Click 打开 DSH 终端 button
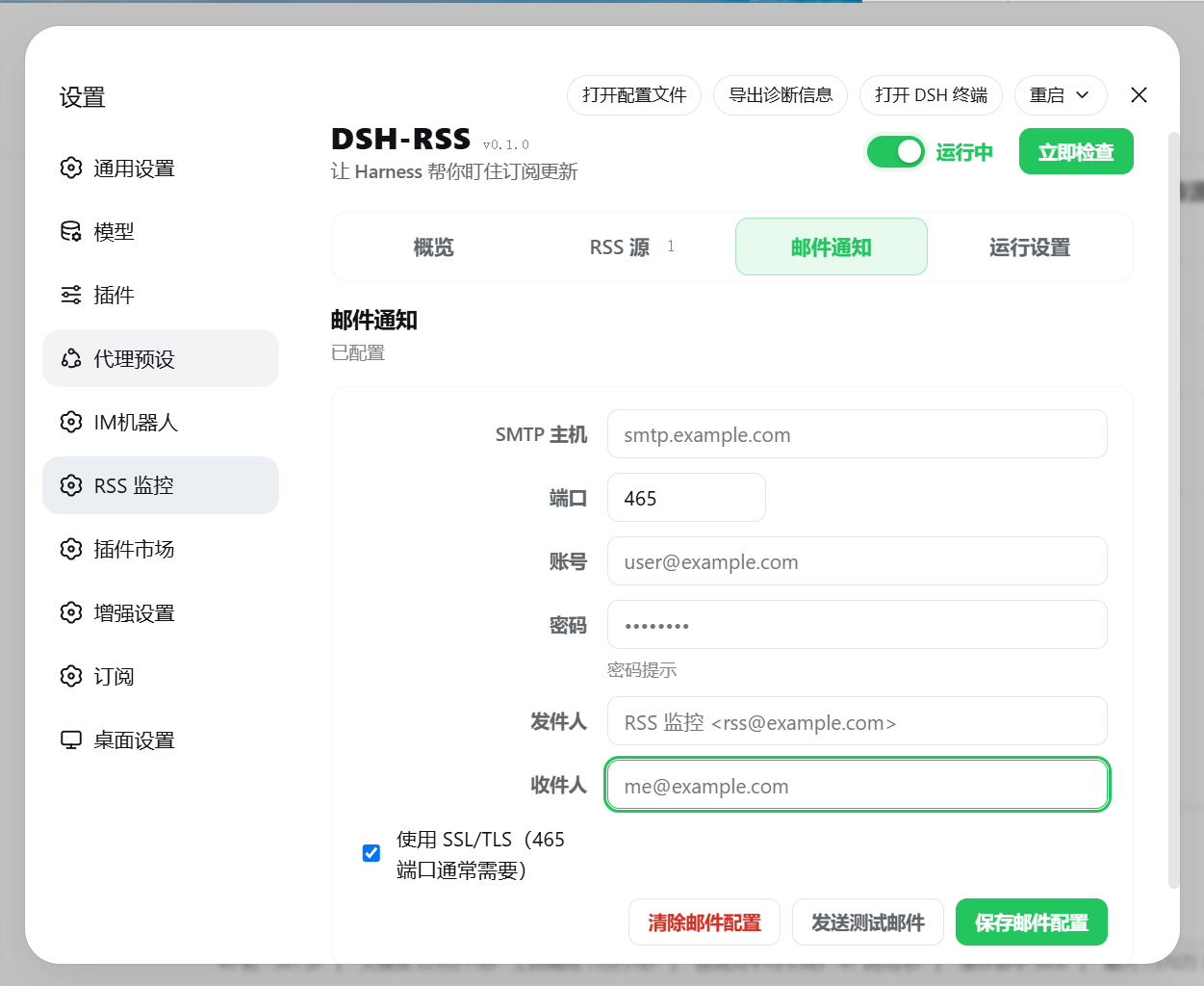This screenshot has width=1204, height=986. point(931,95)
